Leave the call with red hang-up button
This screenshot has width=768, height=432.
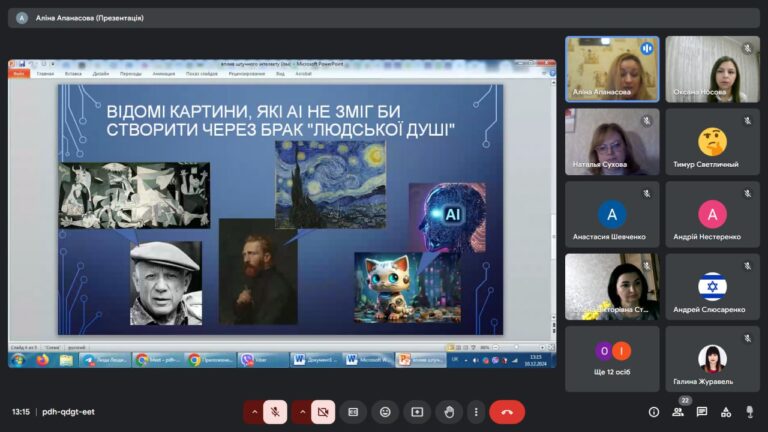tap(507, 412)
